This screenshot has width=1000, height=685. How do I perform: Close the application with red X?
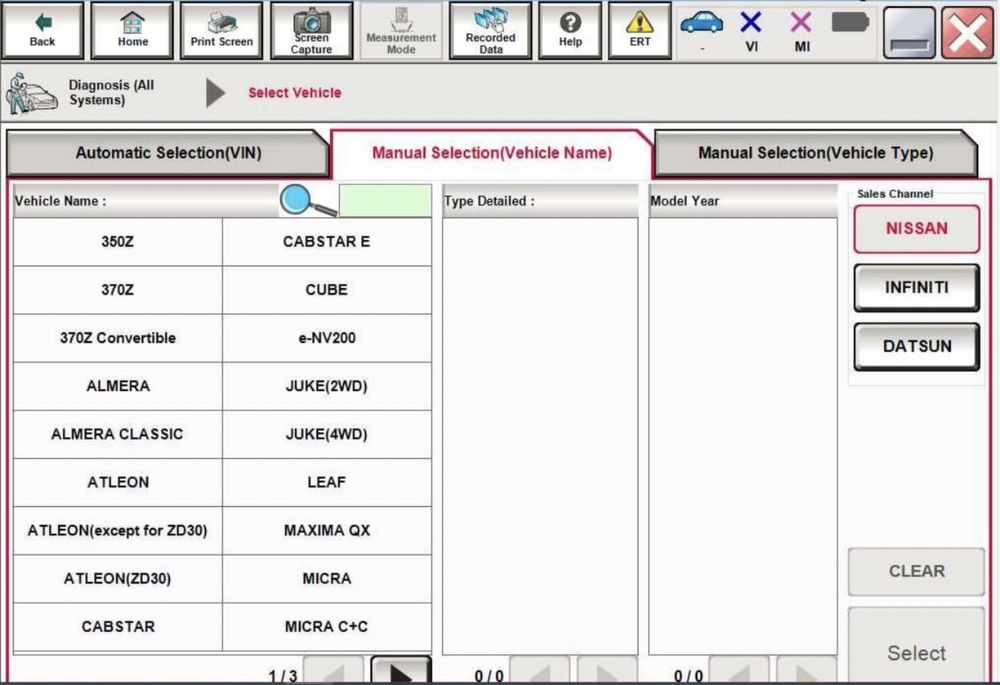click(x=967, y=32)
